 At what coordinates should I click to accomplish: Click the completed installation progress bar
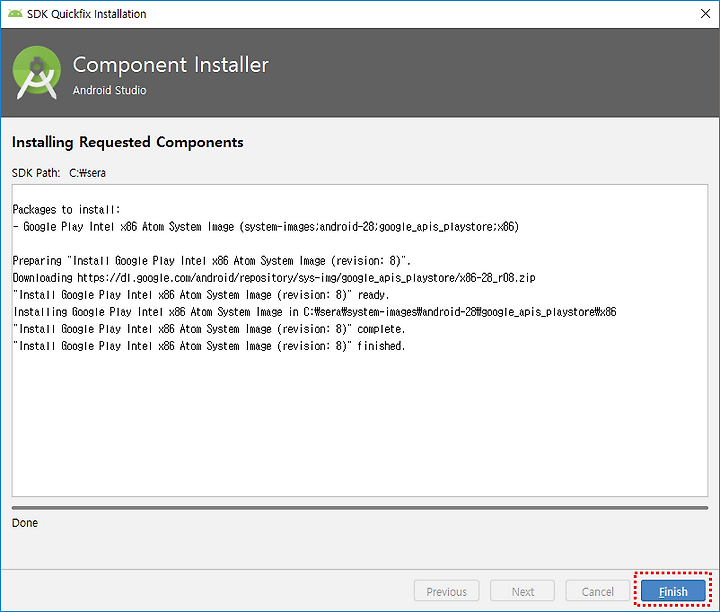(360, 508)
